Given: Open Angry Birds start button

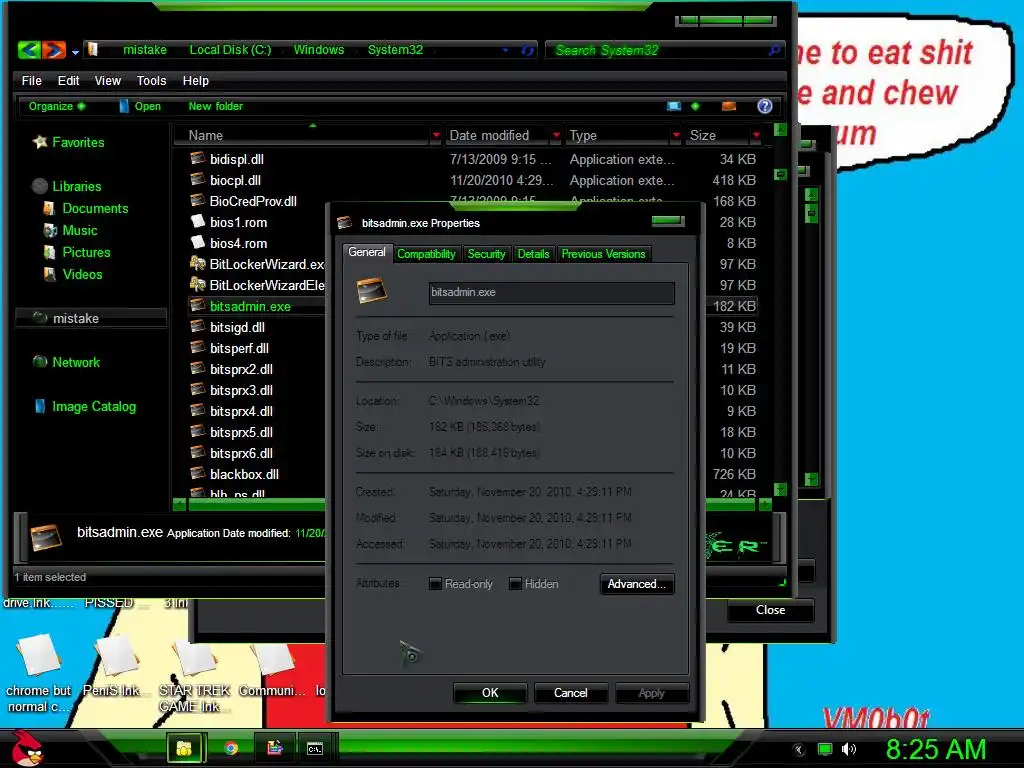Looking at the screenshot, I should pyautogui.click(x=27, y=748).
